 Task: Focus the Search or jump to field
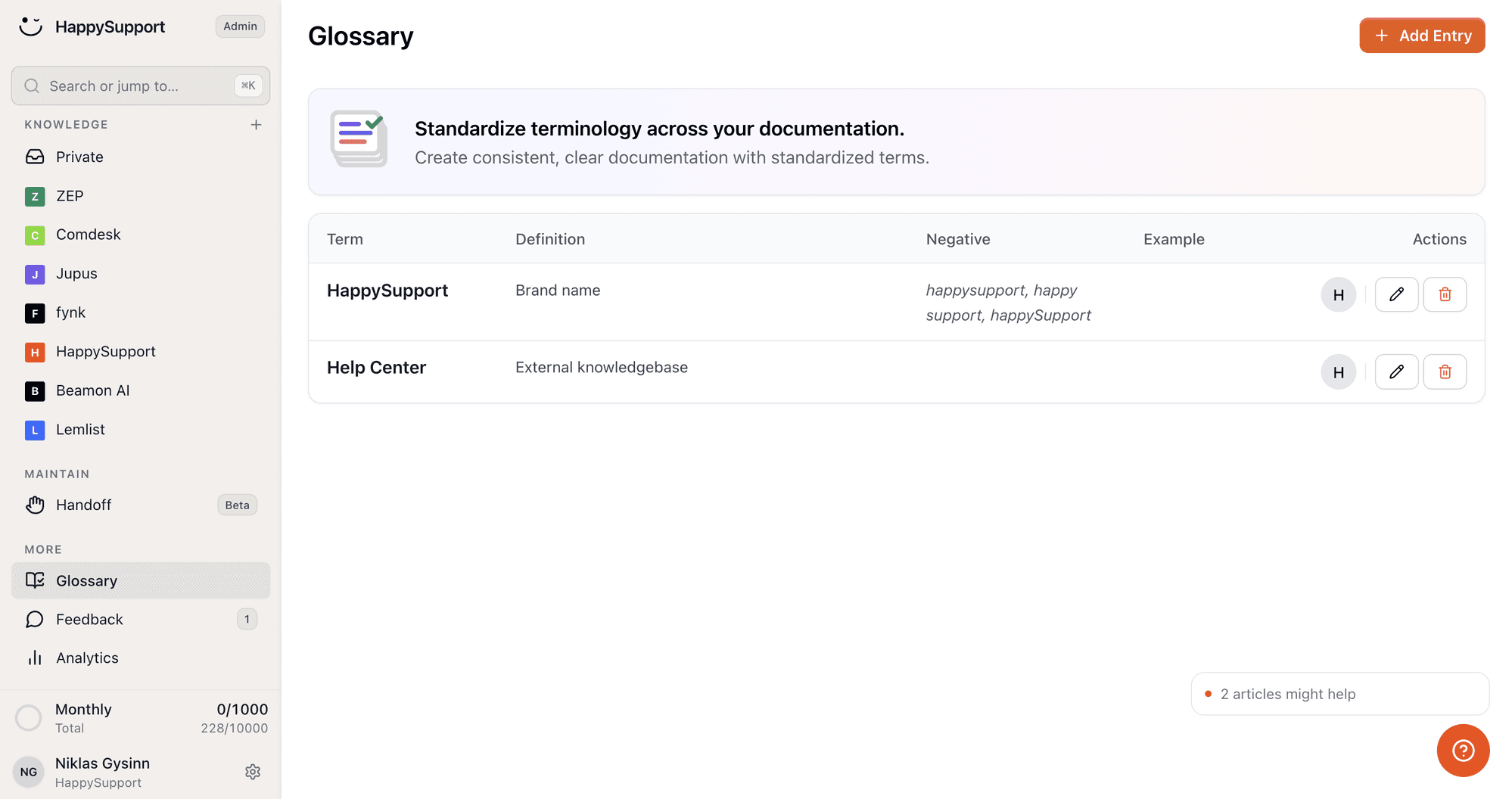[141, 85]
